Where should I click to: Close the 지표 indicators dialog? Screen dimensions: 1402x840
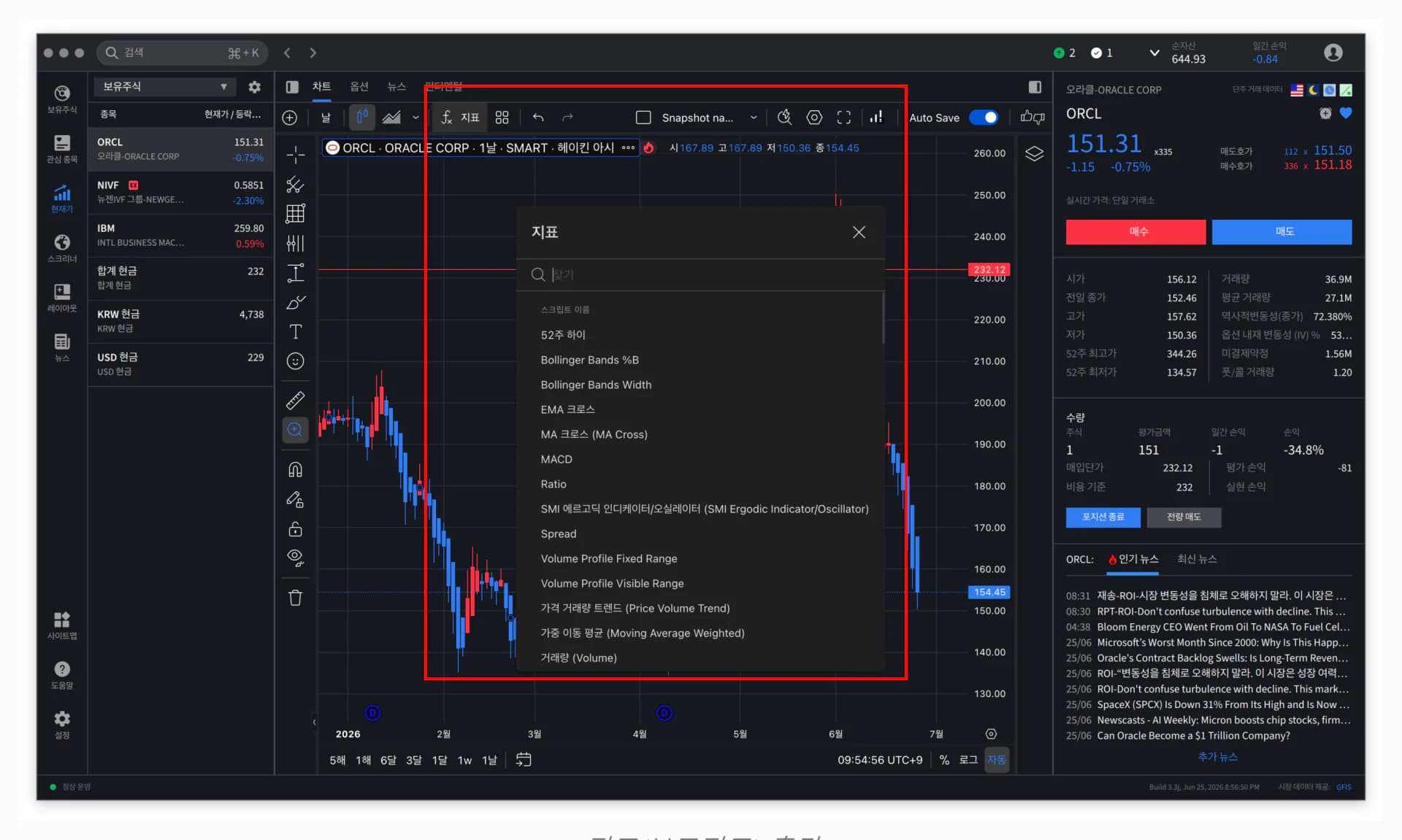coord(859,232)
